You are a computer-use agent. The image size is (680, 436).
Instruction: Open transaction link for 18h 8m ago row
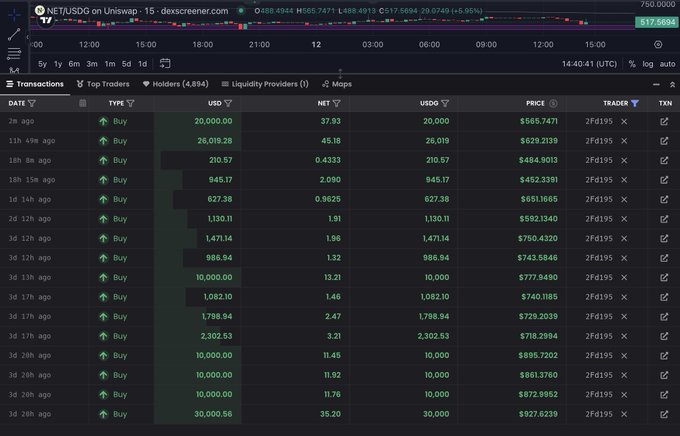664,161
